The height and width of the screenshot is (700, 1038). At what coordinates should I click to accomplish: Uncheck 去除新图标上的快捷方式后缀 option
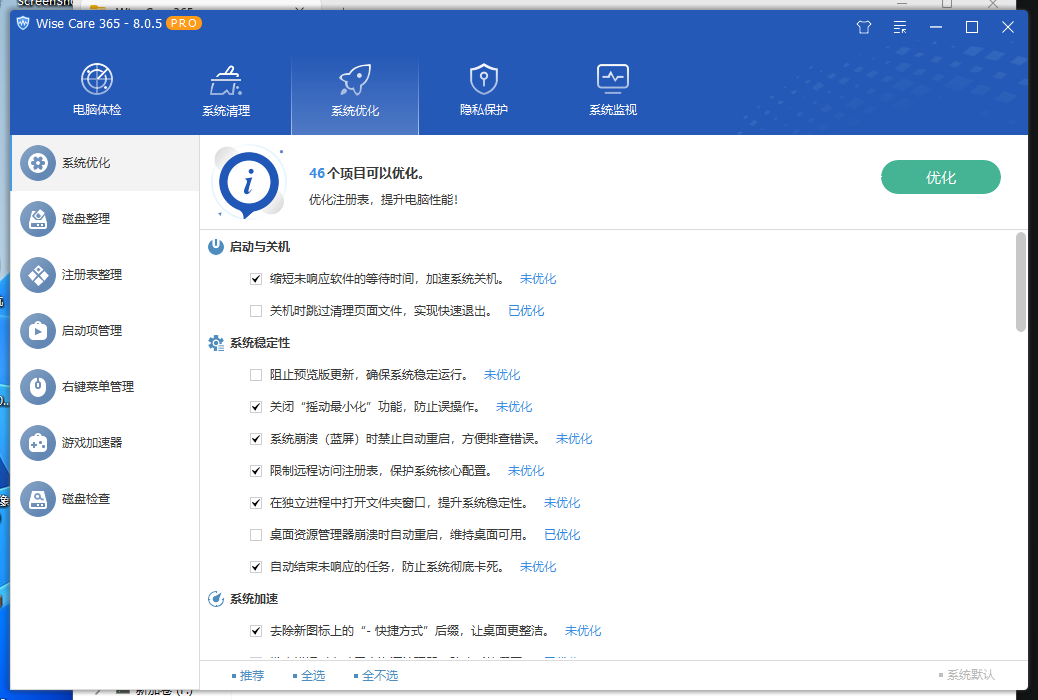tap(256, 630)
